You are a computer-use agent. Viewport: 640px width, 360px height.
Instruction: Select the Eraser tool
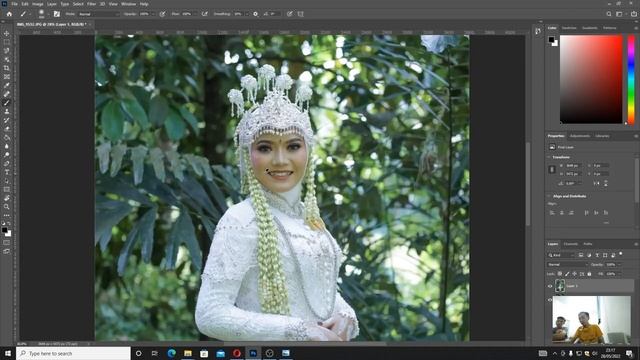7,129
